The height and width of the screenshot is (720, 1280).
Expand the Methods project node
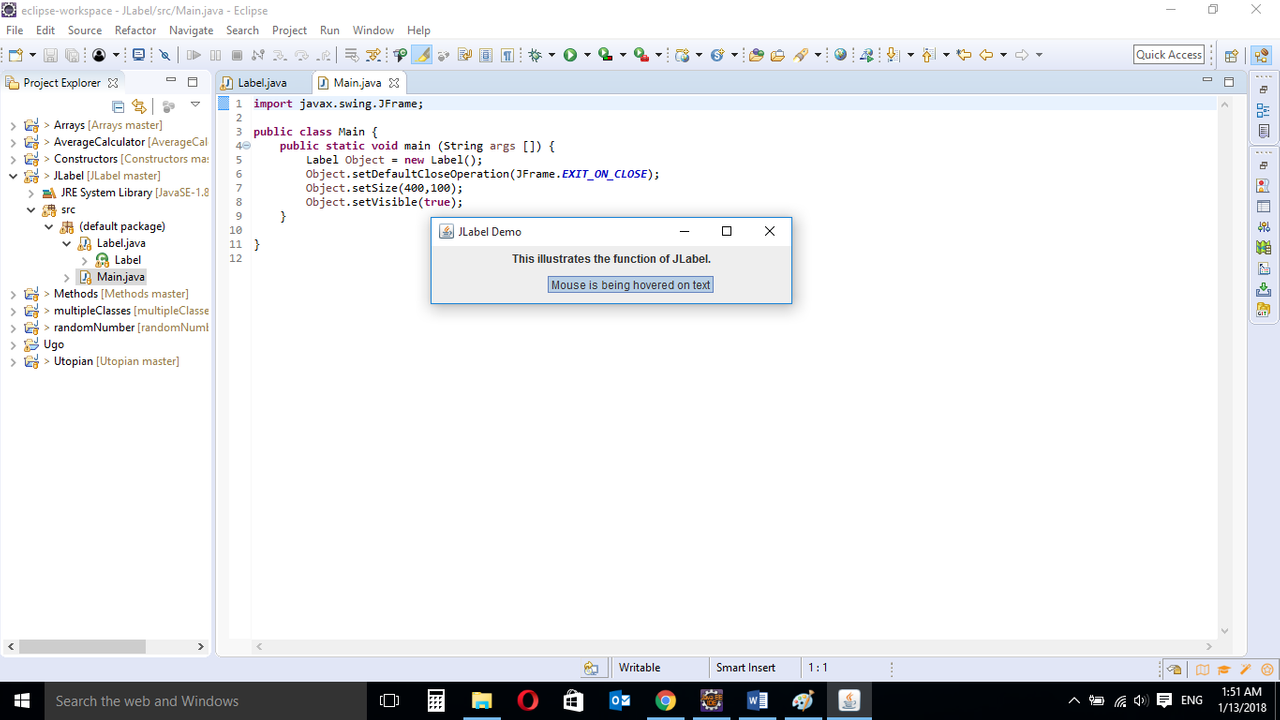pyautogui.click(x=13, y=294)
